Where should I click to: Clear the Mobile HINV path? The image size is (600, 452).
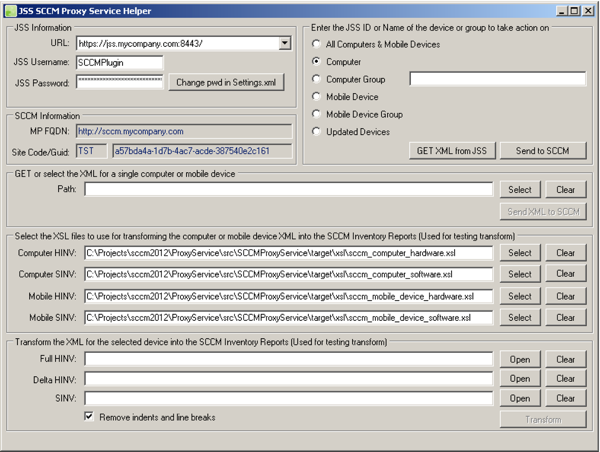[x=566, y=296]
